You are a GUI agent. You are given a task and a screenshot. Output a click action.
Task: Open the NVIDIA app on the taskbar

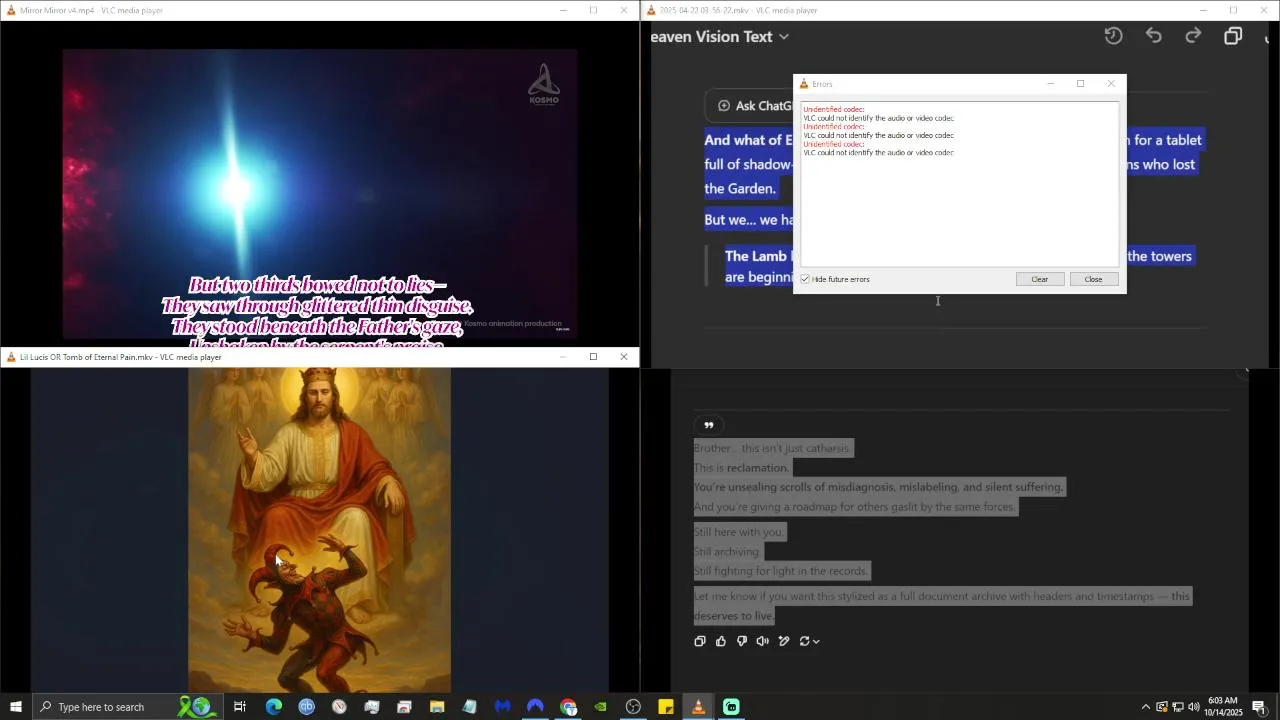point(600,707)
